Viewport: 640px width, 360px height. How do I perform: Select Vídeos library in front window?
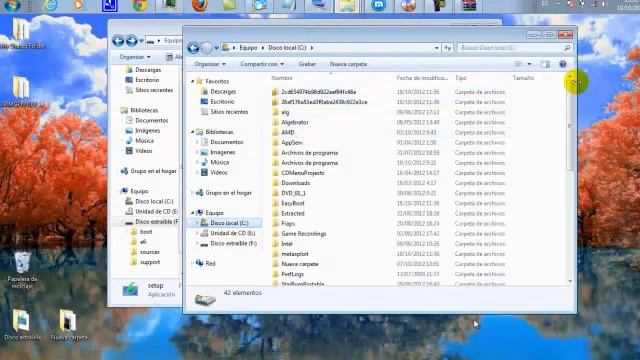219,173
